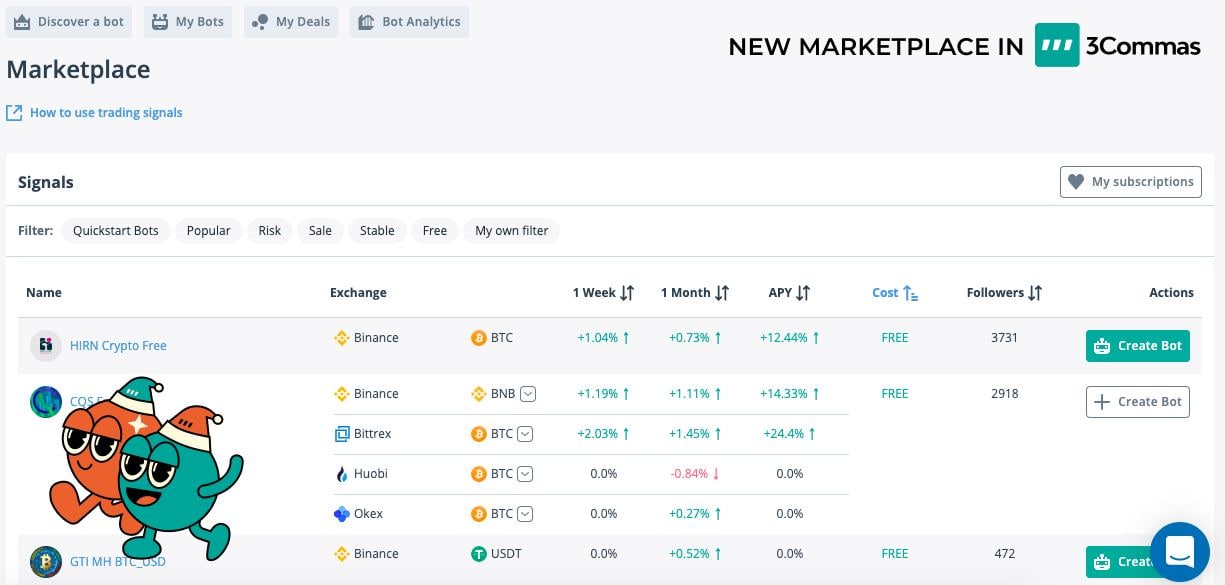Viewport: 1225px width, 585px height.
Task: Click Create Bot for HIRN Crypto Free
Action: 1137,346
